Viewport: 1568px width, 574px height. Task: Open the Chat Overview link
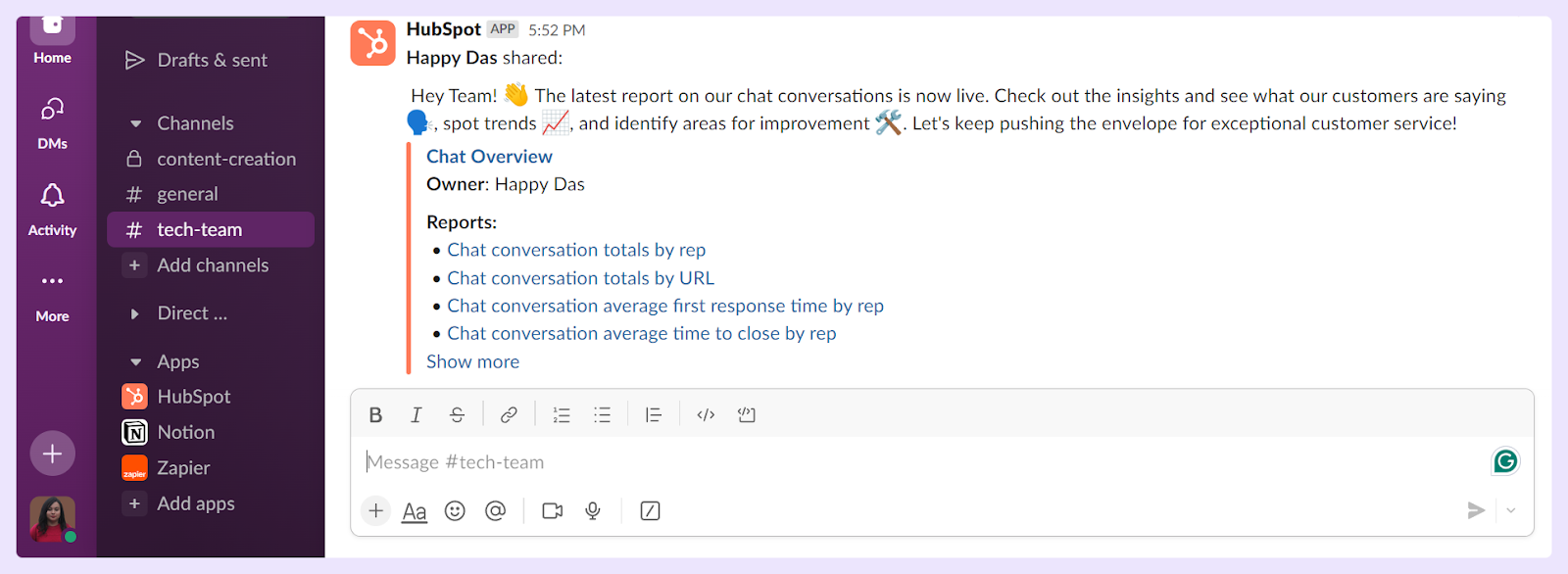[x=489, y=157]
